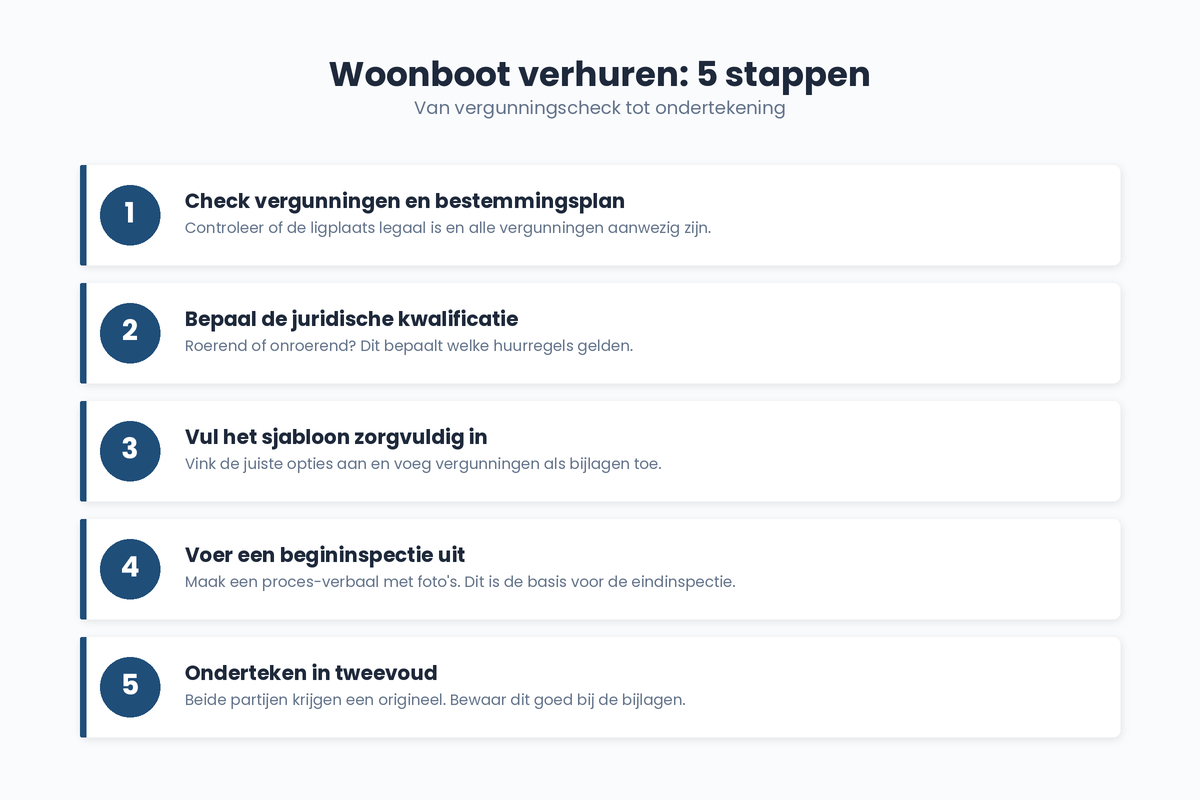Screen dimensions: 1200x800
Task: Mark step 'Onderteken in tweevoud' as done
Action: tap(600, 687)
